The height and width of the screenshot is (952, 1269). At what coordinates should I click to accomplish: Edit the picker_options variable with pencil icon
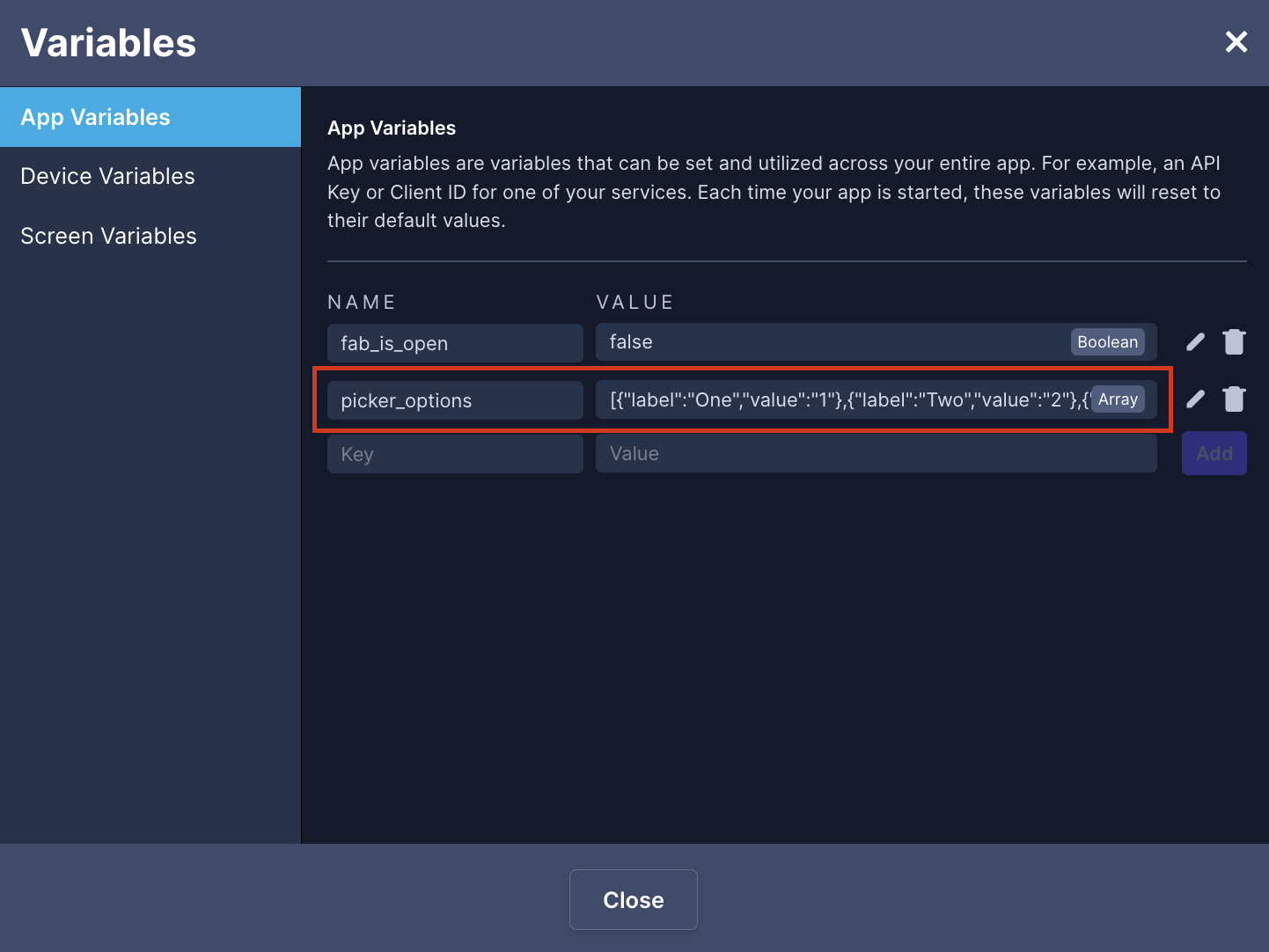(1195, 399)
